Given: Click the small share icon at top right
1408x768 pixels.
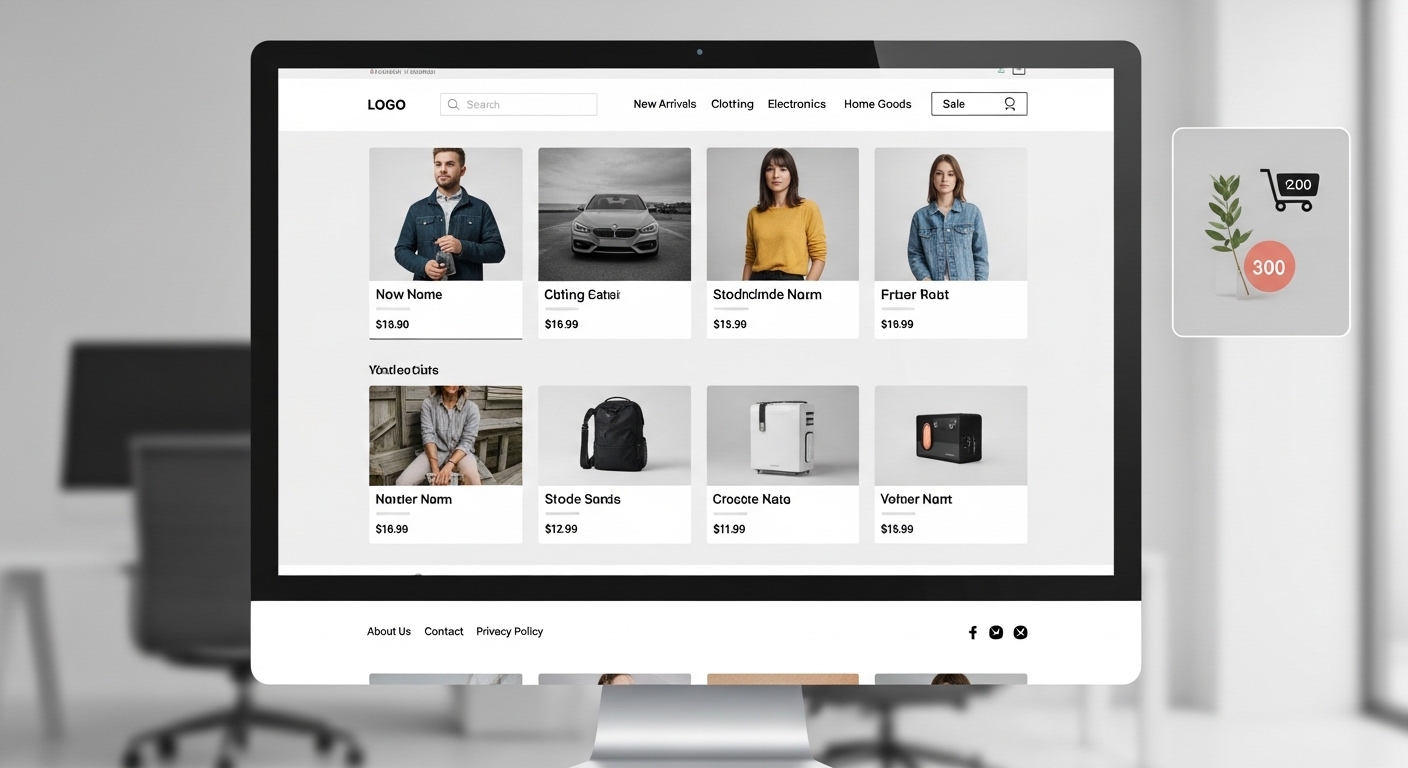Looking at the screenshot, I should coord(1001,70).
